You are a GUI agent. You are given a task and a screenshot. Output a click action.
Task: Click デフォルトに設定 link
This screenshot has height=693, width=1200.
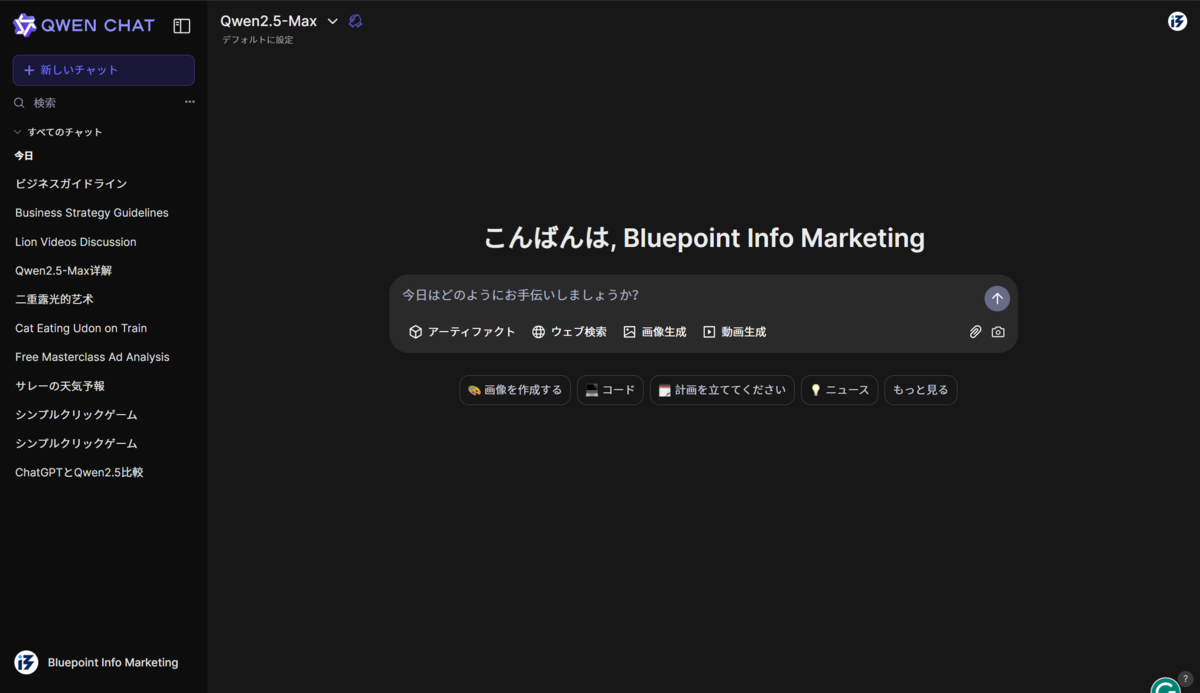258,40
